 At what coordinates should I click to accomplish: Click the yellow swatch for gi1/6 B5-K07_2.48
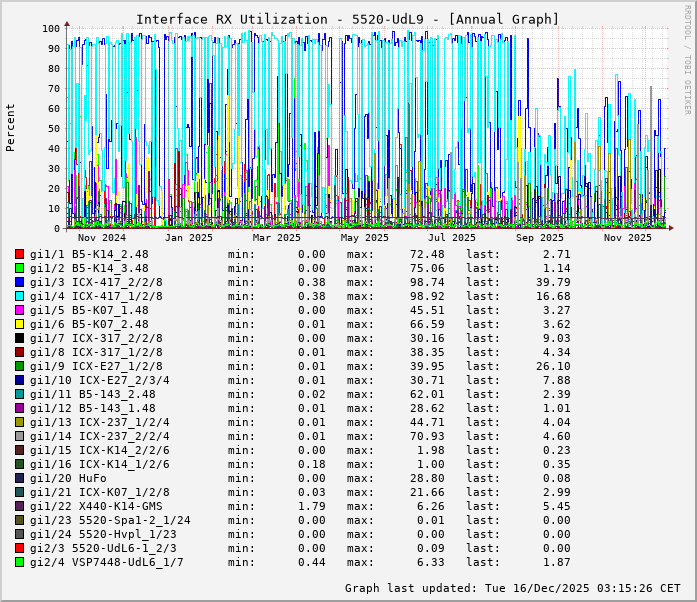pos(19,324)
